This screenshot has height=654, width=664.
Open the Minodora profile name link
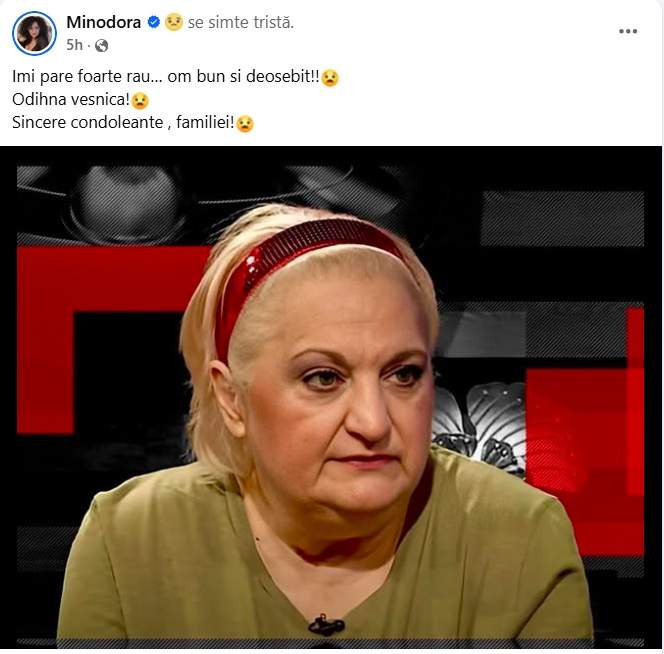tap(104, 22)
